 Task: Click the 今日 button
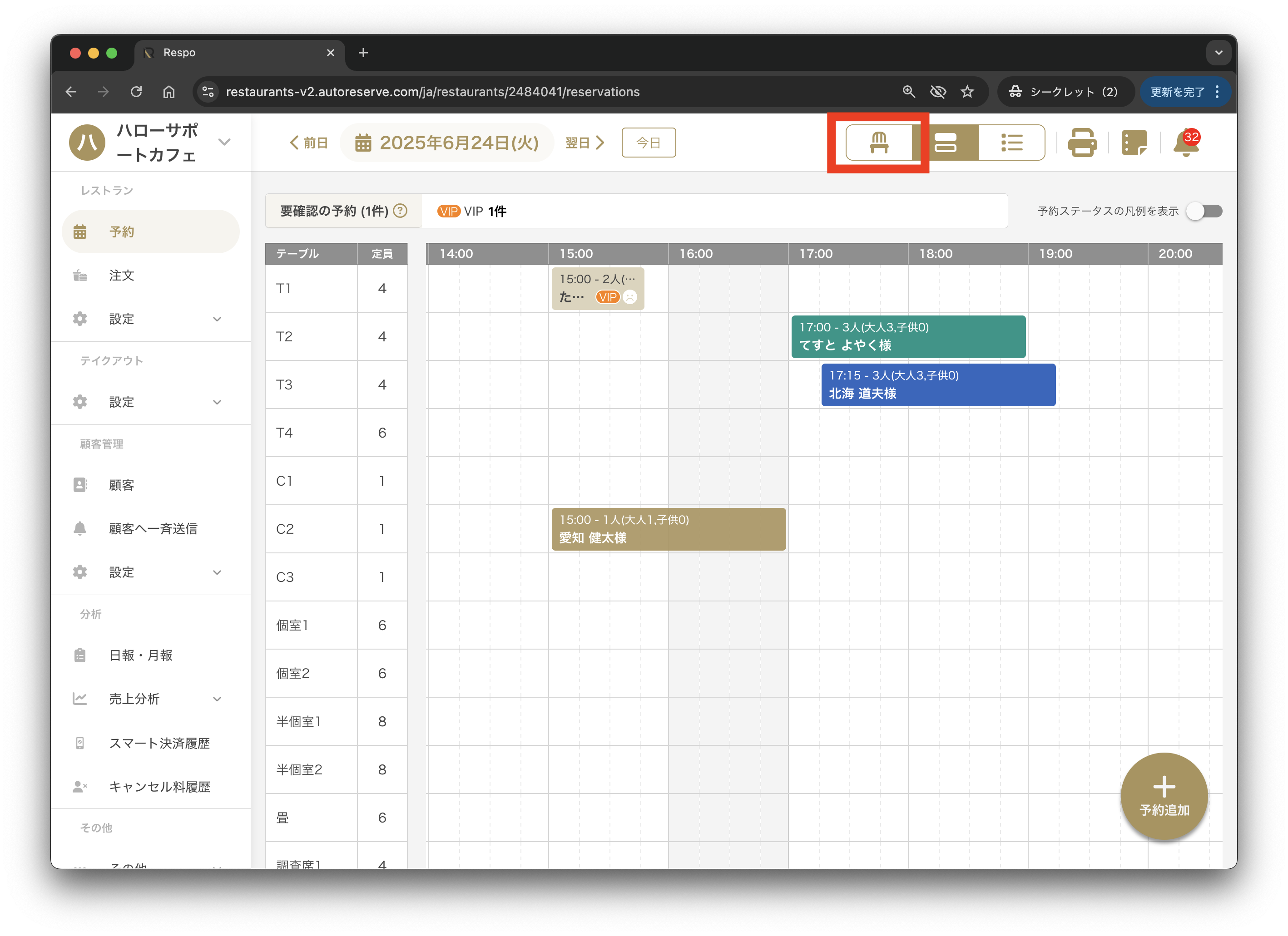(648, 143)
